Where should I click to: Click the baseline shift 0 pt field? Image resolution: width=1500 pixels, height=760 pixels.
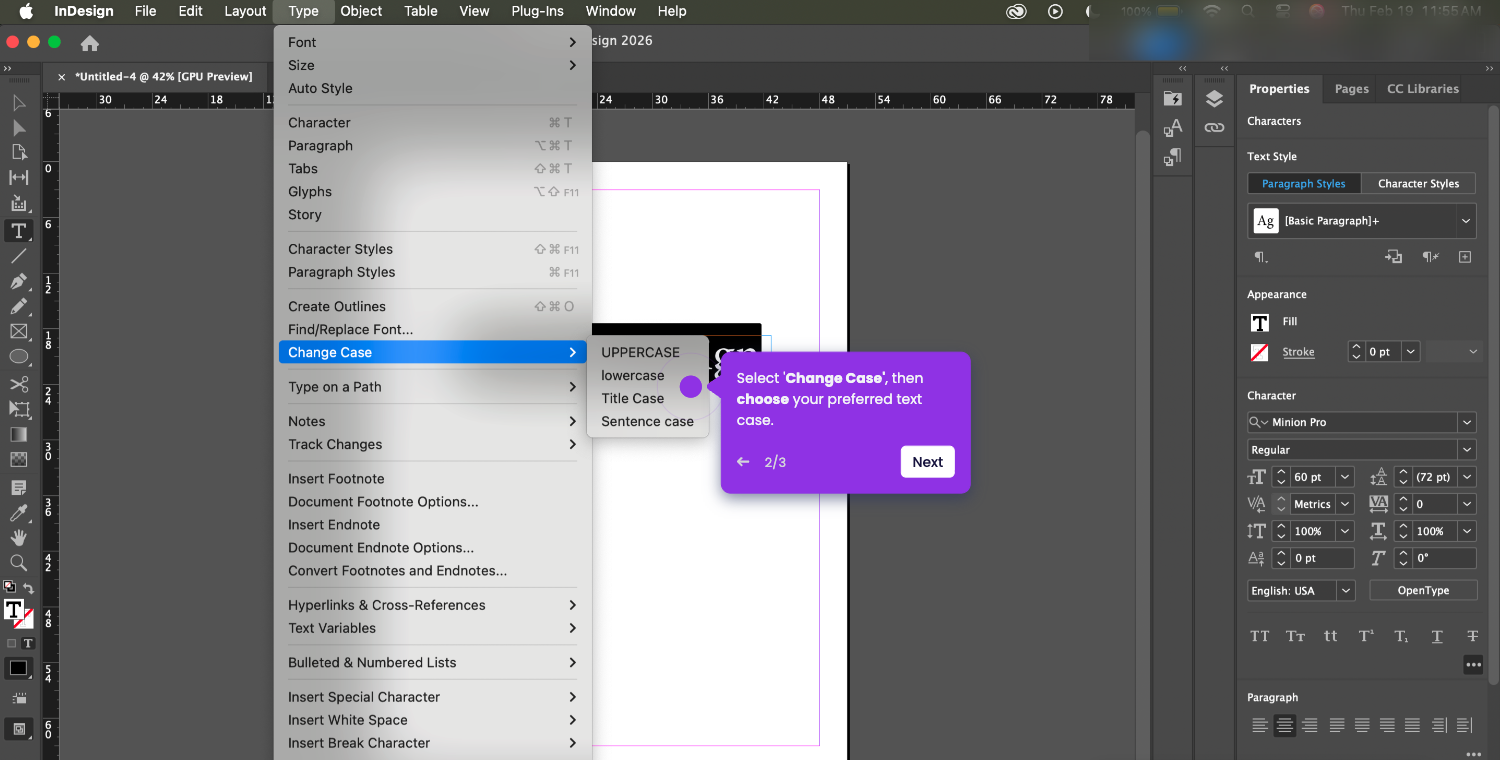coord(1320,558)
